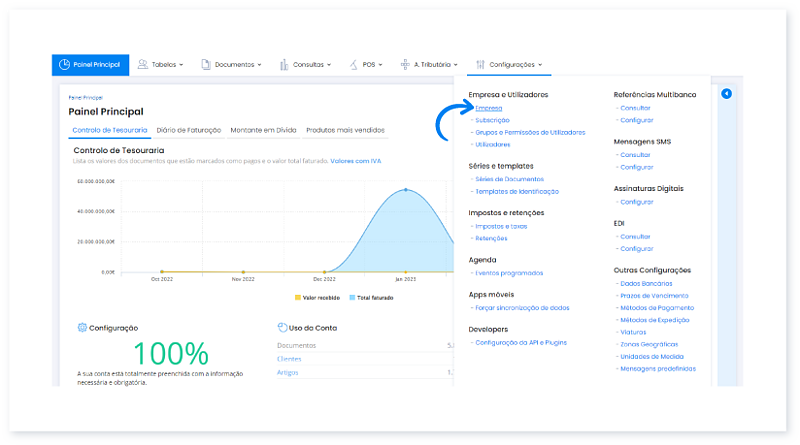Click the collapse sidebar arrow icon
Viewport: 800px width, 445px height.
pyautogui.click(x=727, y=94)
